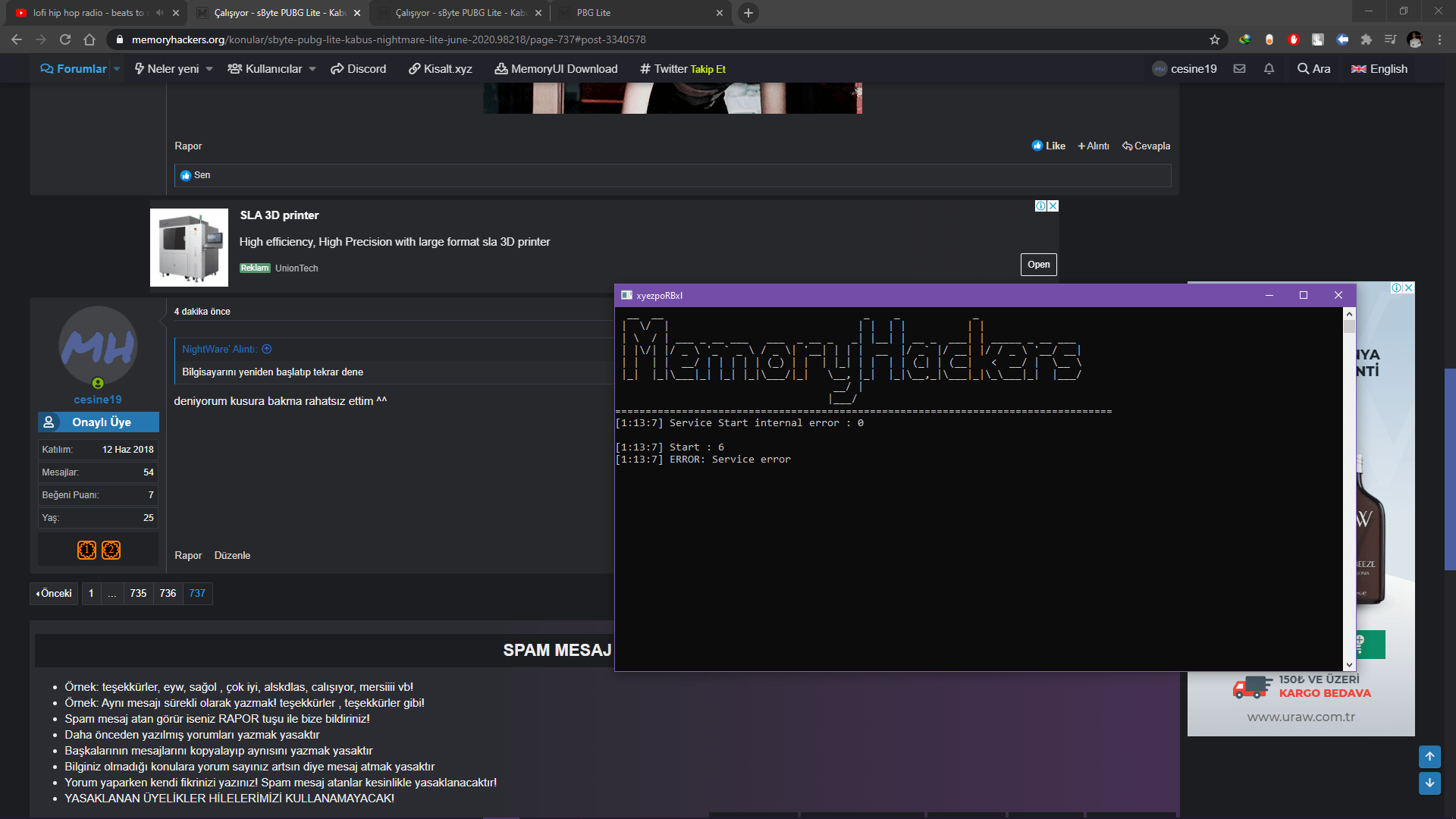Open the Kisalt.xyz nav link
The width and height of the screenshot is (1456, 819).
click(441, 69)
